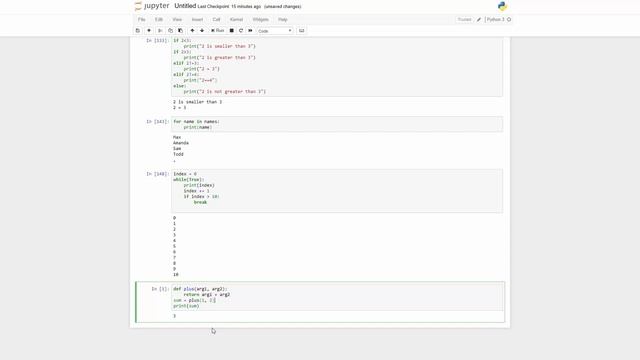Click the edit mode pencil icon

[479, 20]
